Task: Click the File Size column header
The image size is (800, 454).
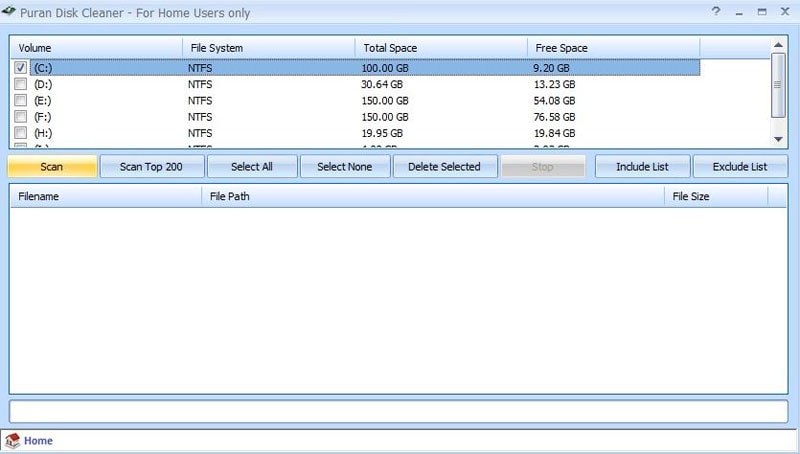Action: pos(716,196)
